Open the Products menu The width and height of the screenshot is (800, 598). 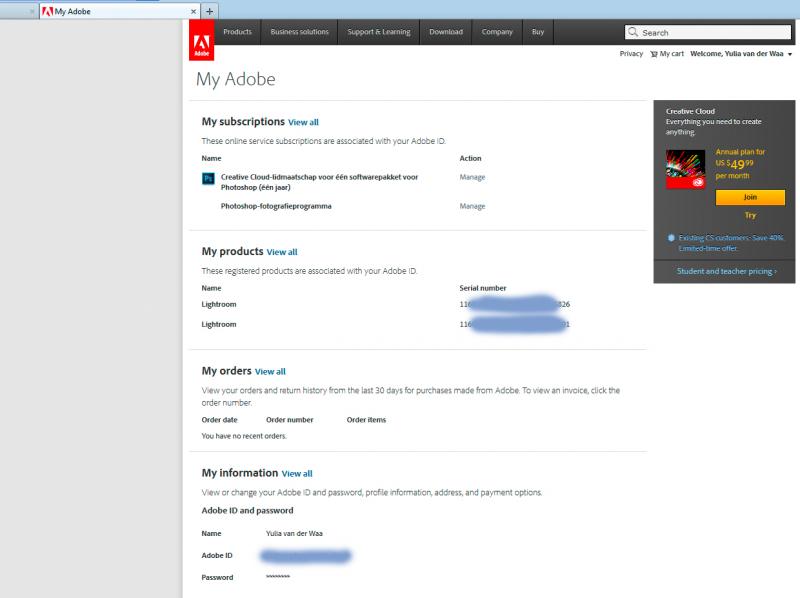tap(237, 32)
